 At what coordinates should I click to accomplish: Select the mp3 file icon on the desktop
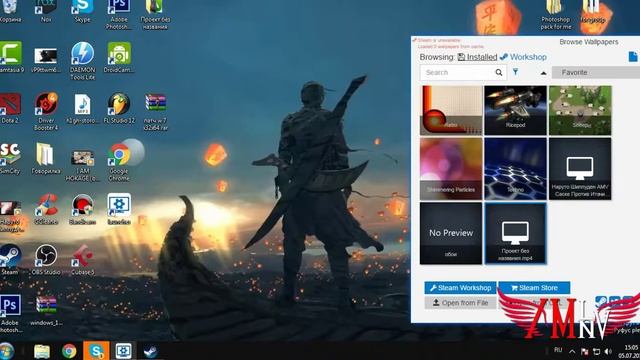[82, 108]
